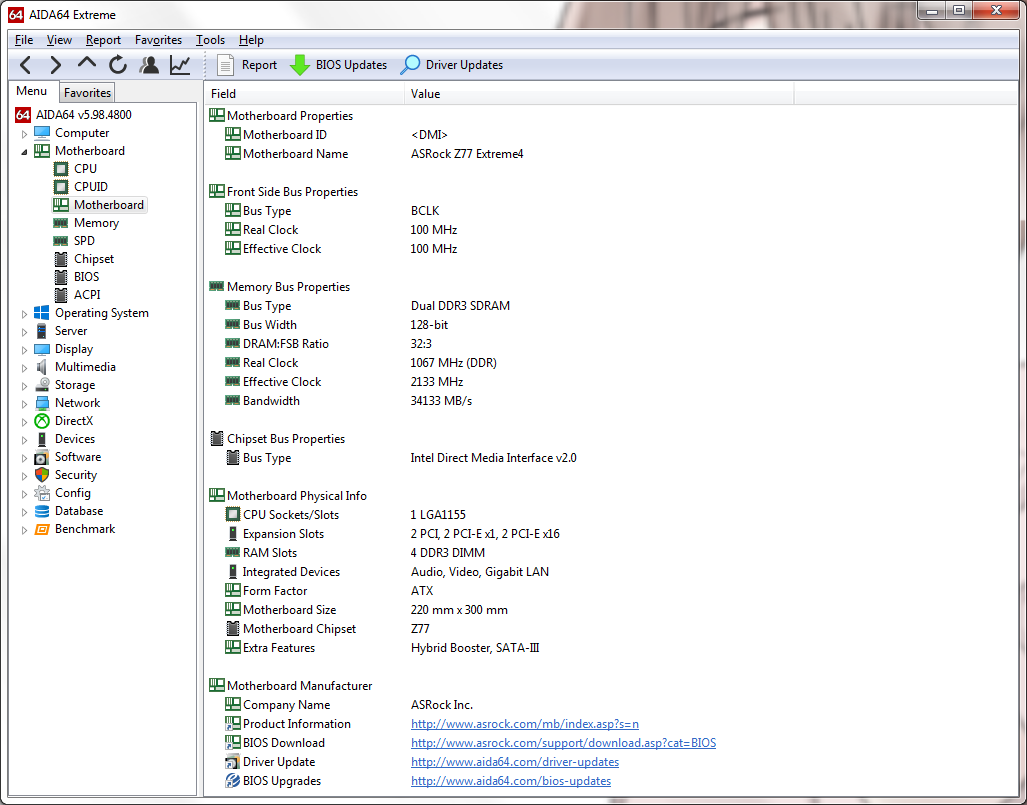This screenshot has width=1027, height=805.
Task: Click the Value column header
Action: click(x=599, y=94)
